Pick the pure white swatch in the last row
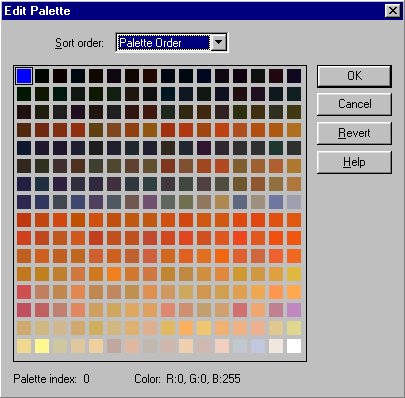The image size is (405, 398). [x=294, y=346]
